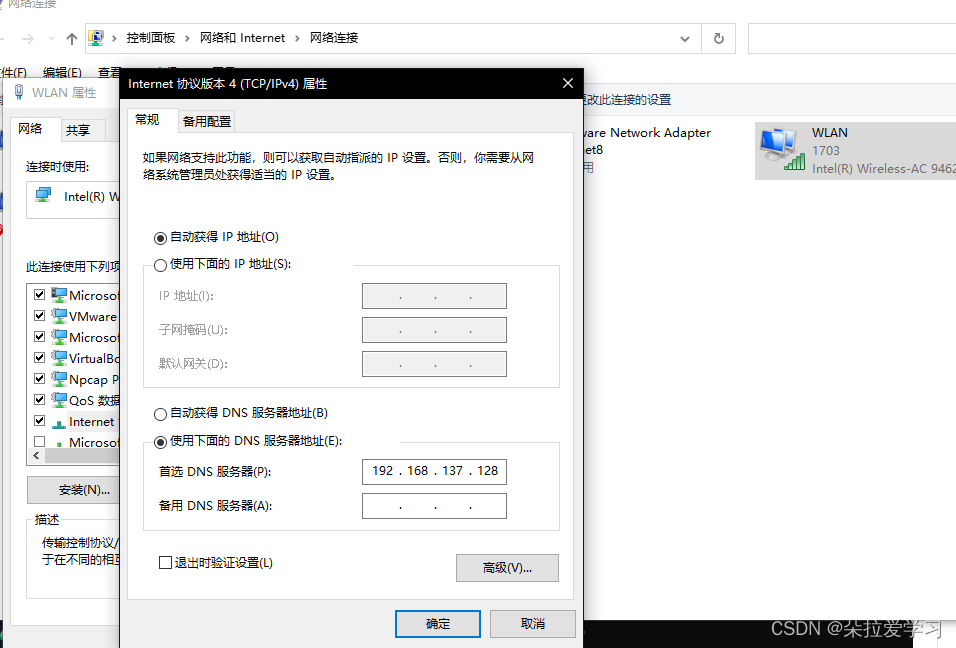Click the forward navigation arrow
The width and height of the screenshot is (956, 648).
pyautogui.click(x=28, y=38)
